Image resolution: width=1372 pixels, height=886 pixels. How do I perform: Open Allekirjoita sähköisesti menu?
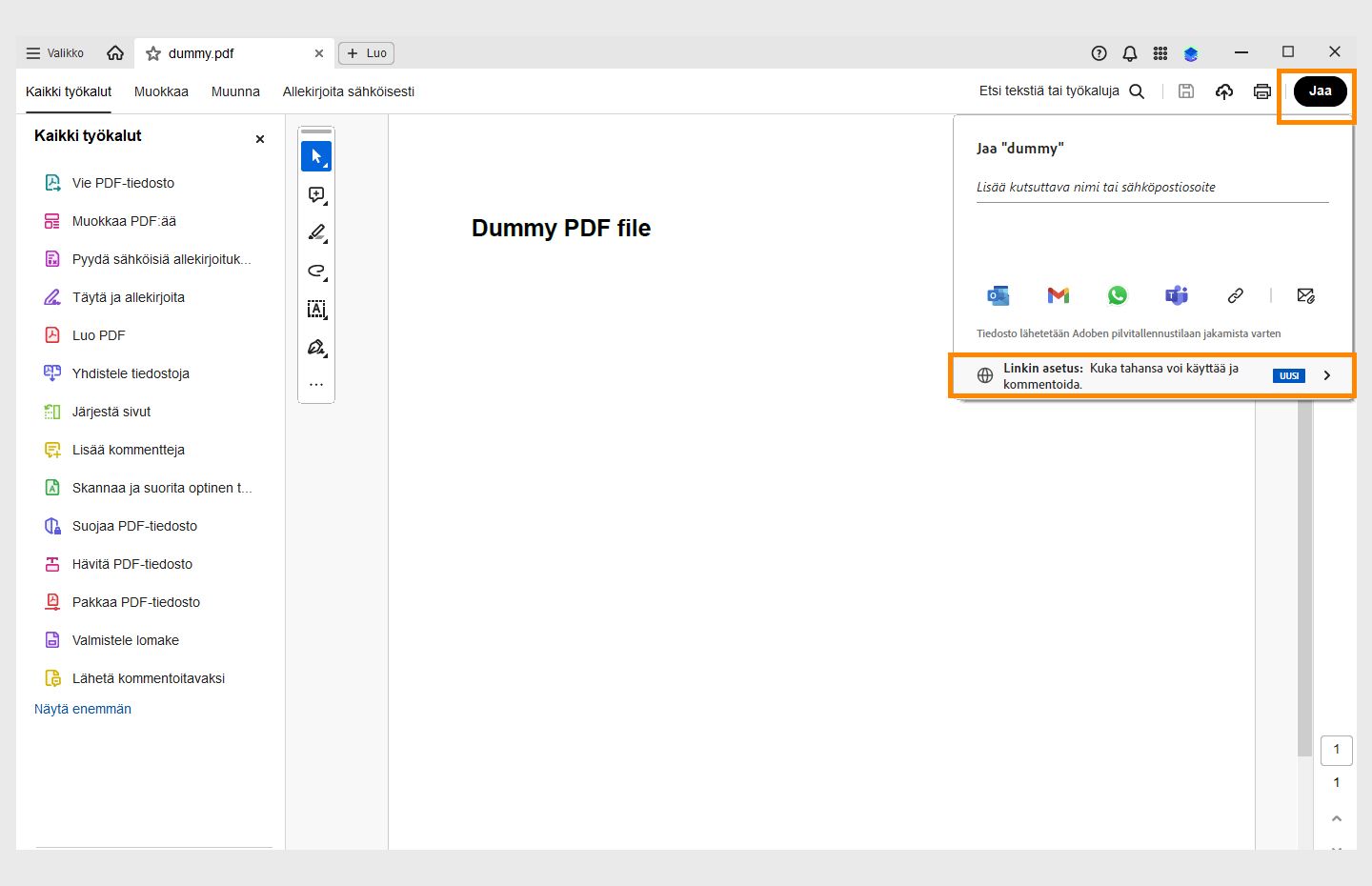tap(349, 91)
